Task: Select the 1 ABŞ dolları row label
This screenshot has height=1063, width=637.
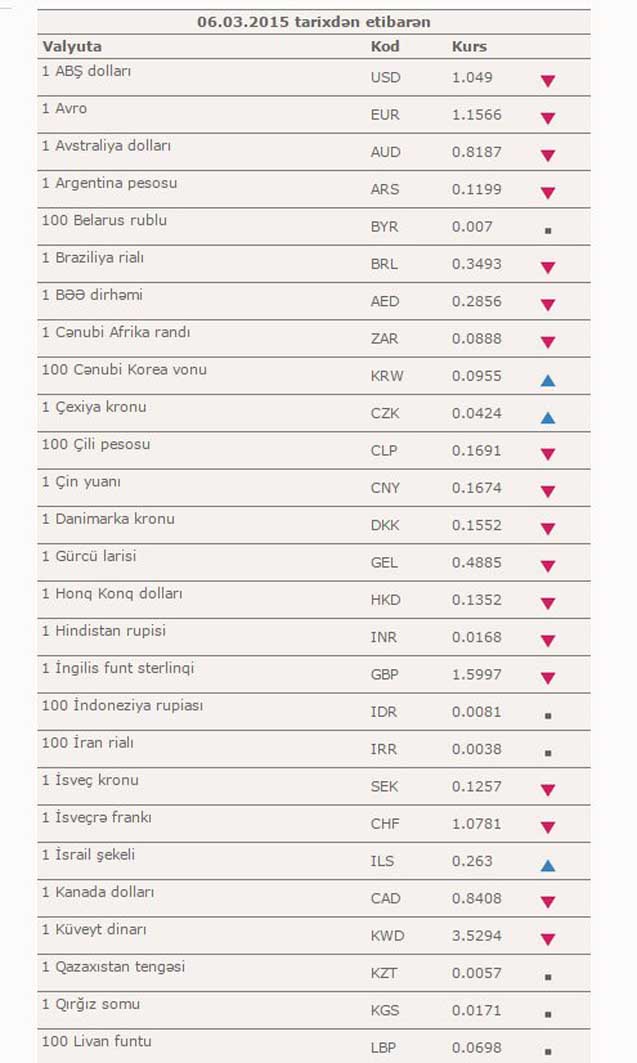Action: coord(87,71)
